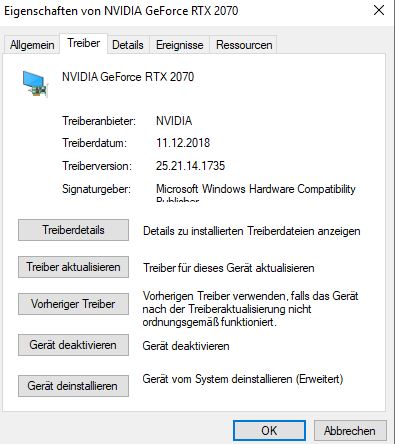Click the Treiberversion value 25.21.14.1735

click(x=190, y=166)
